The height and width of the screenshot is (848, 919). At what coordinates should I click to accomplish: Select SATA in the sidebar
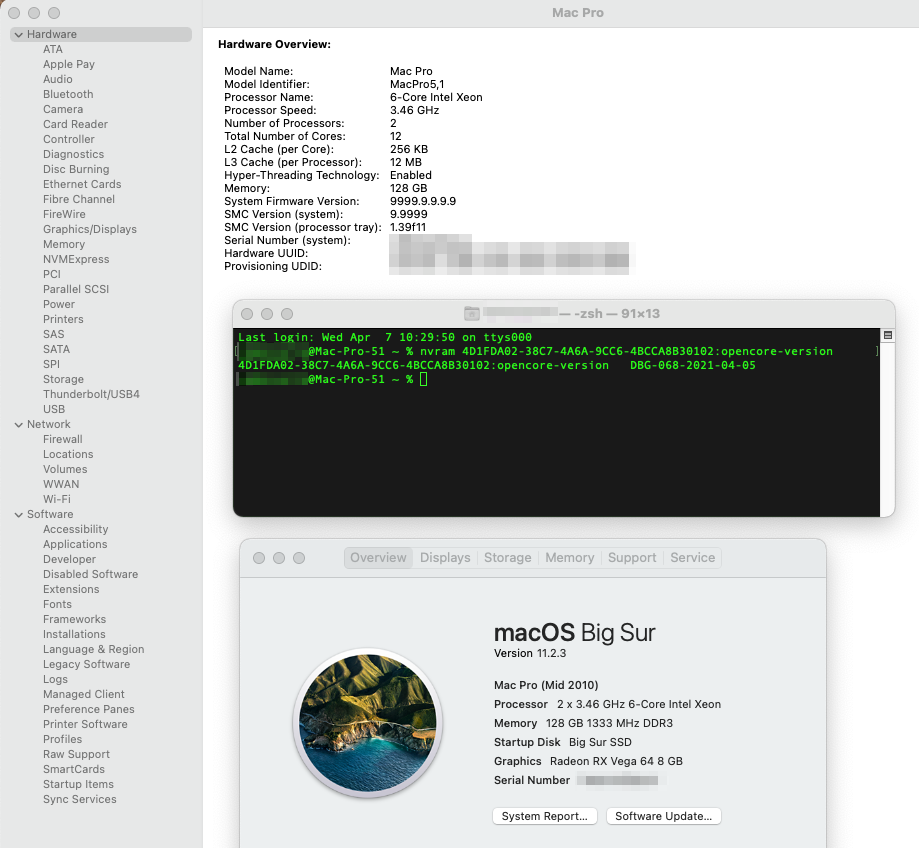pos(56,349)
